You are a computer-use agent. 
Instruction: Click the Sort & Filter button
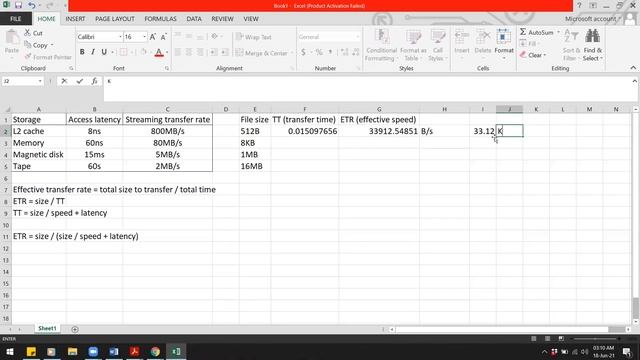[x=571, y=45]
